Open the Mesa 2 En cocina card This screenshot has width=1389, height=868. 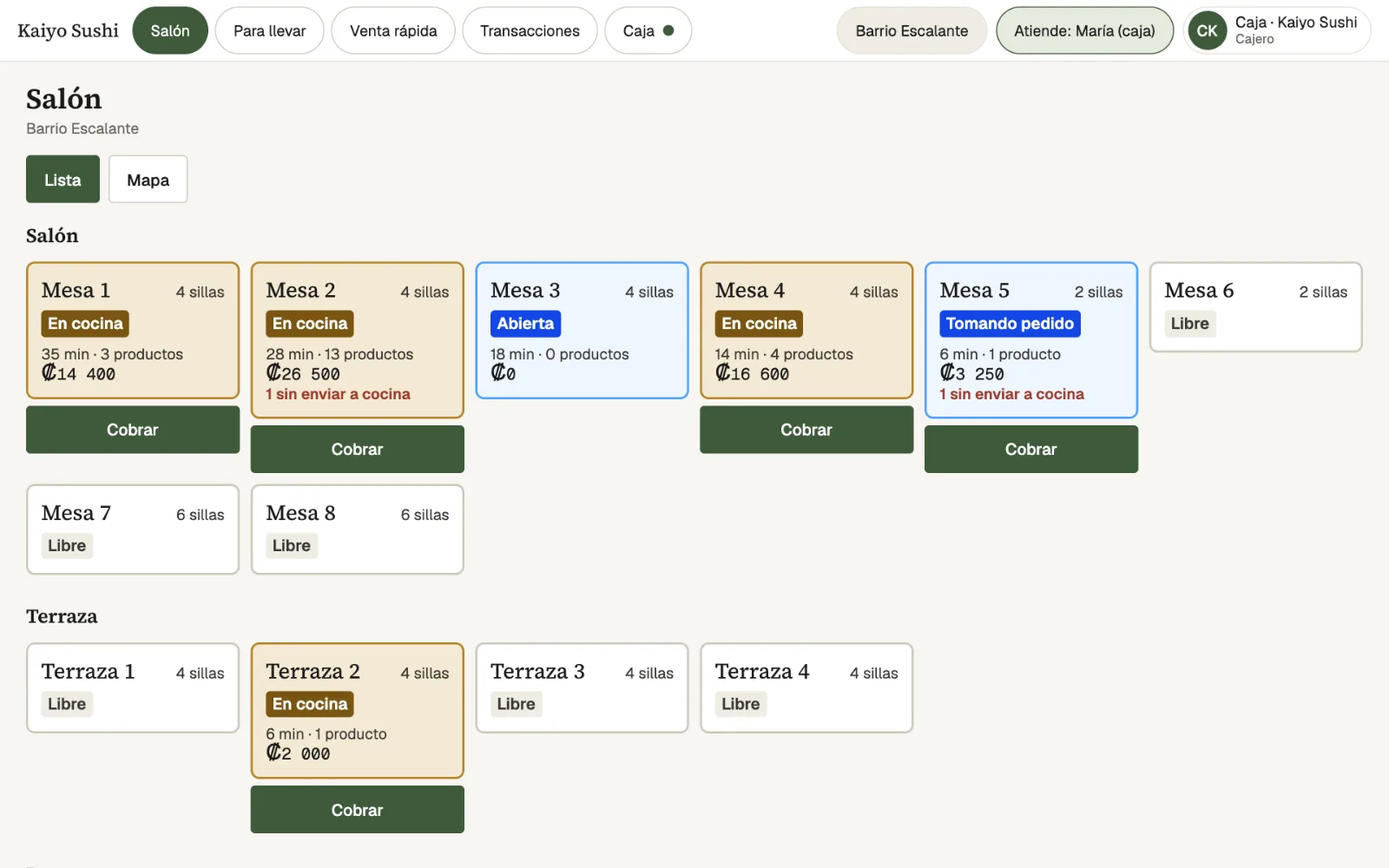click(x=358, y=340)
